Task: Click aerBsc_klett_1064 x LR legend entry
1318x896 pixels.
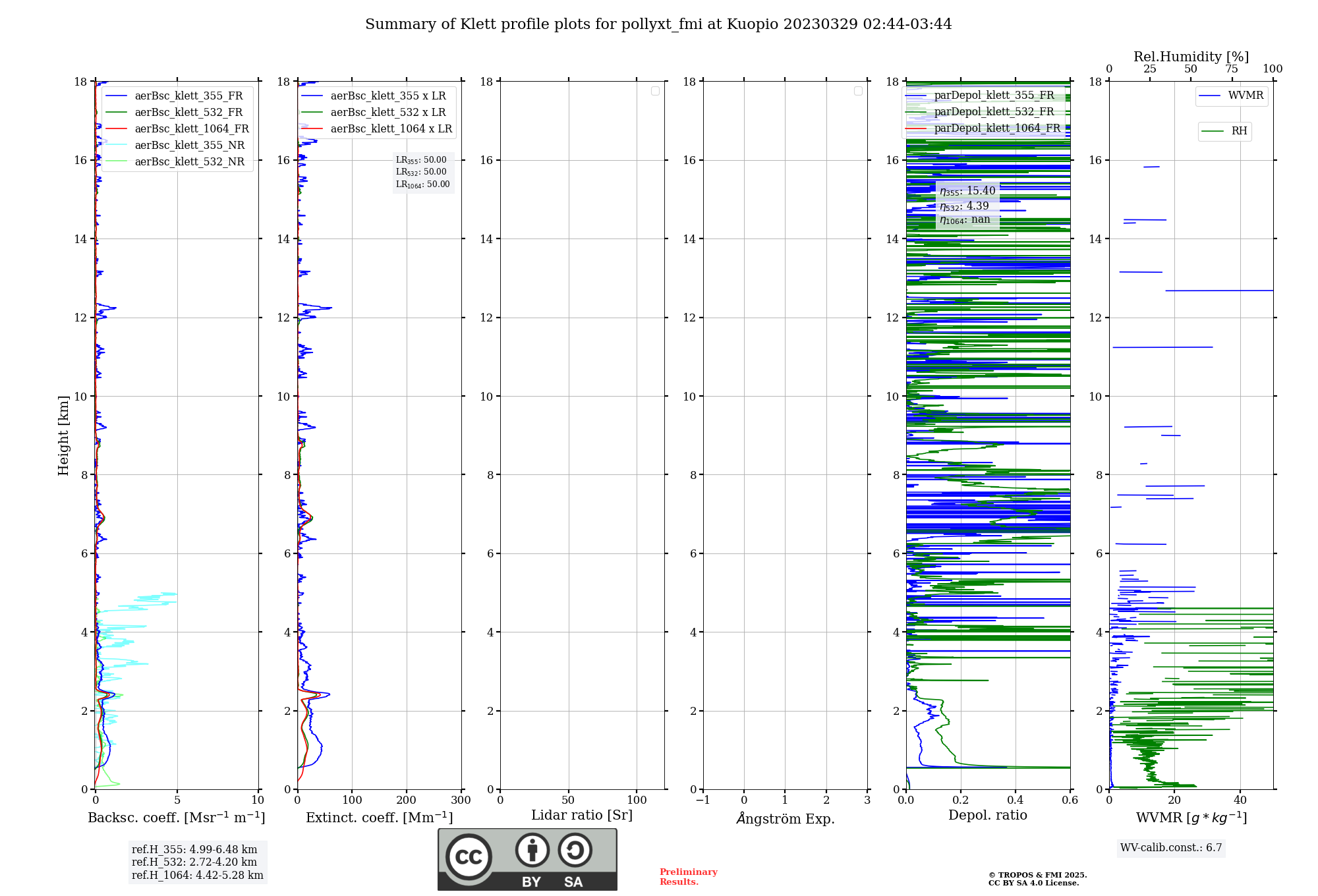Action: 377,128
